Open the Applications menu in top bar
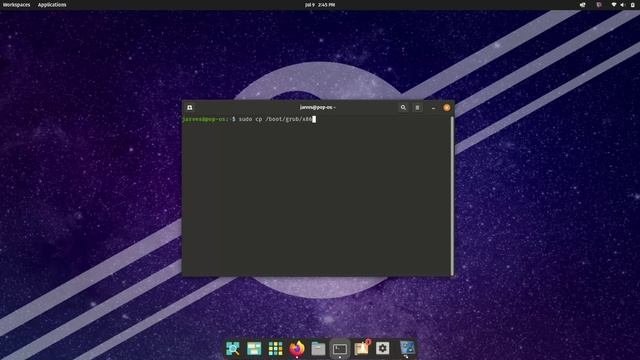 click(52, 5)
